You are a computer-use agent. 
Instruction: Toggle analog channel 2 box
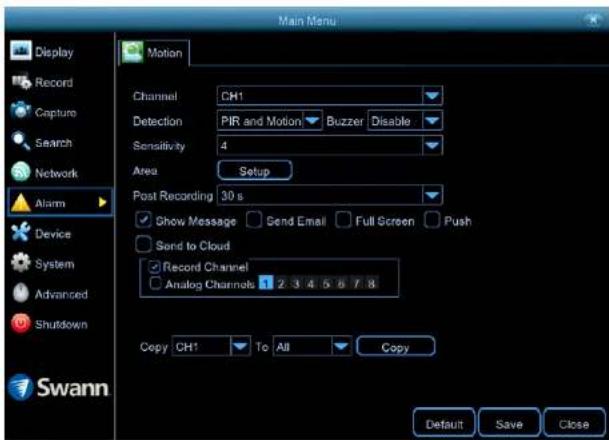281,283
